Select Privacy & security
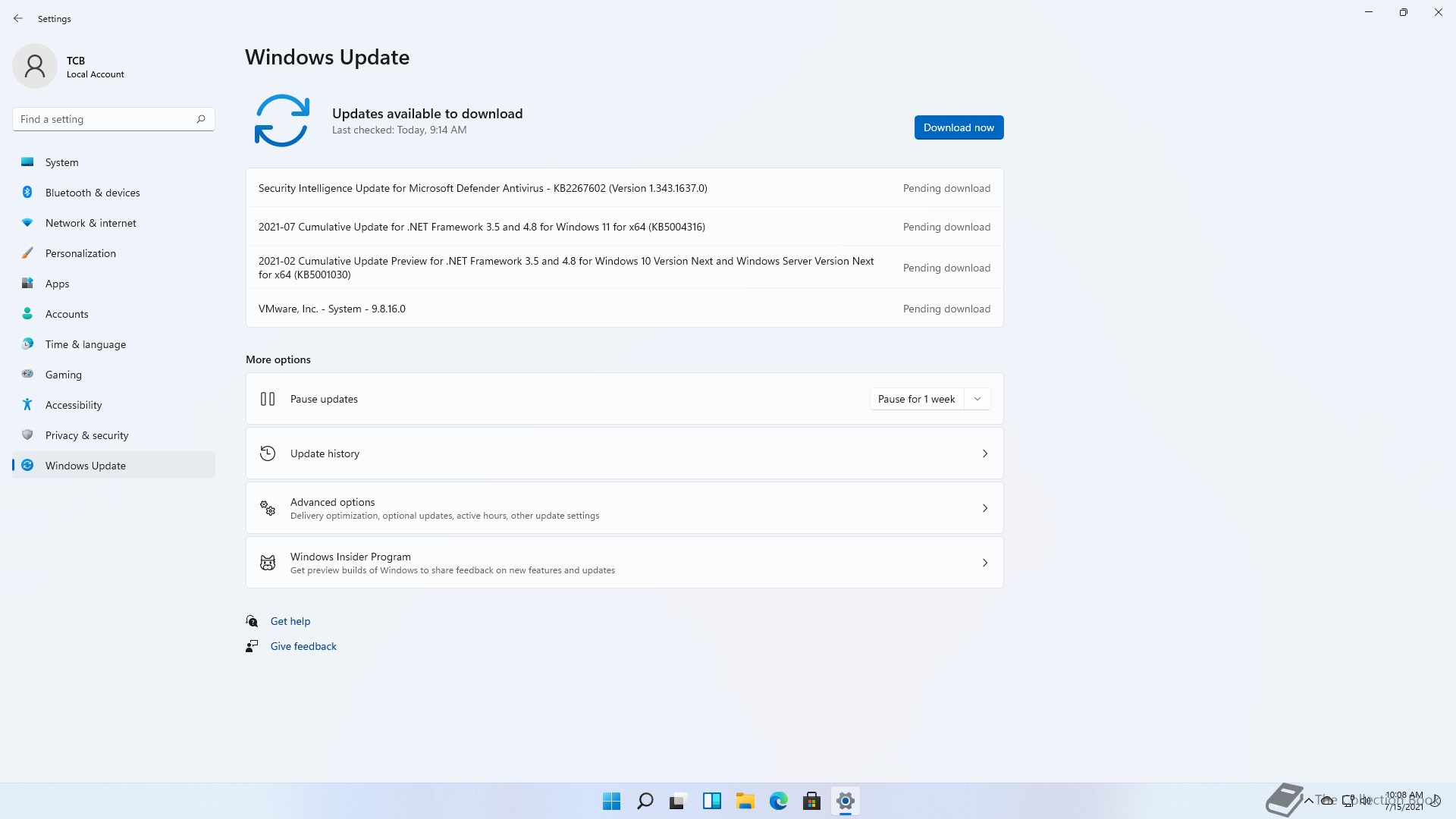The image size is (1456, 819). (x=114, y=435)
